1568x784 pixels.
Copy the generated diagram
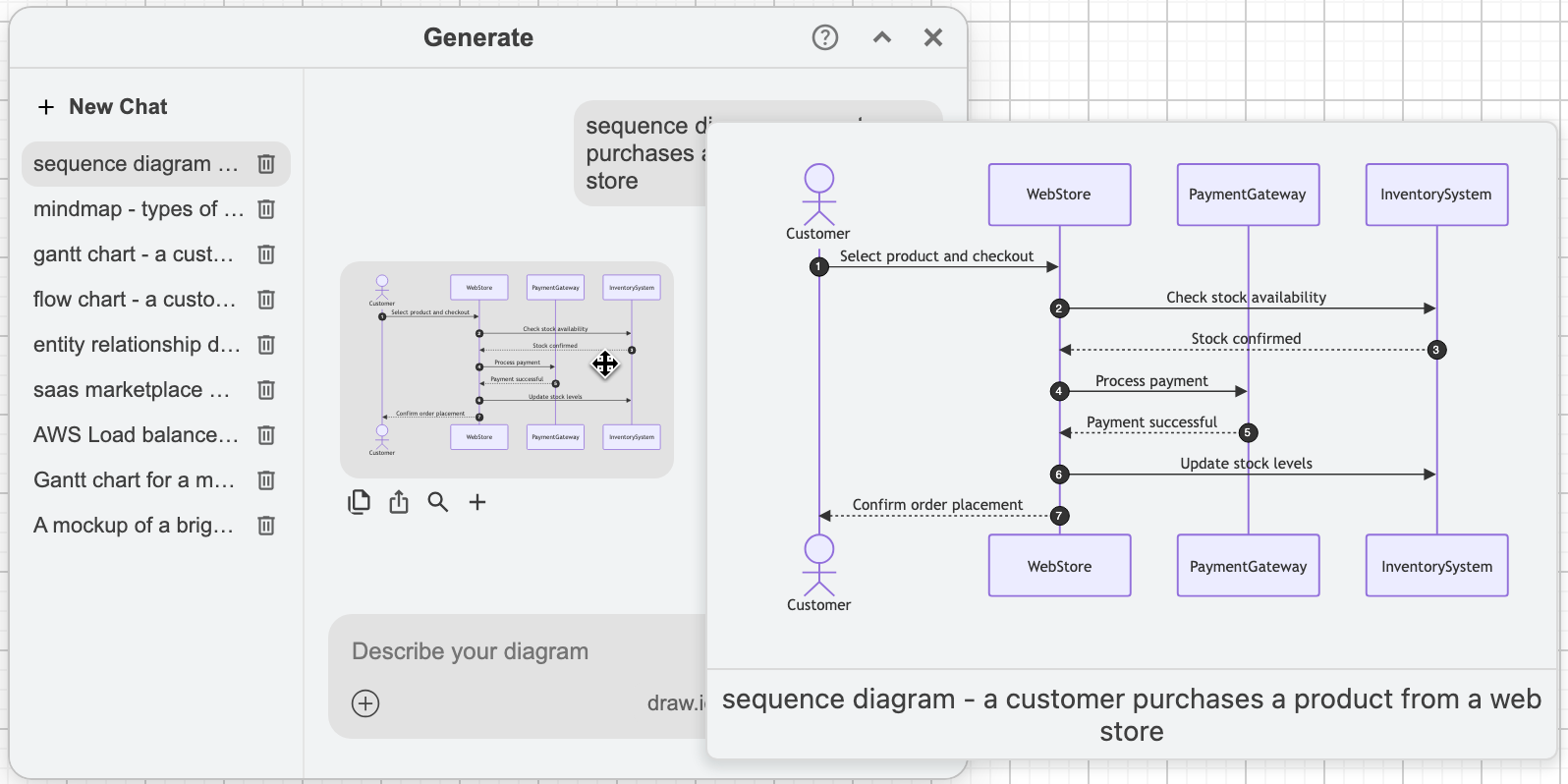click(x=360, y=502)
